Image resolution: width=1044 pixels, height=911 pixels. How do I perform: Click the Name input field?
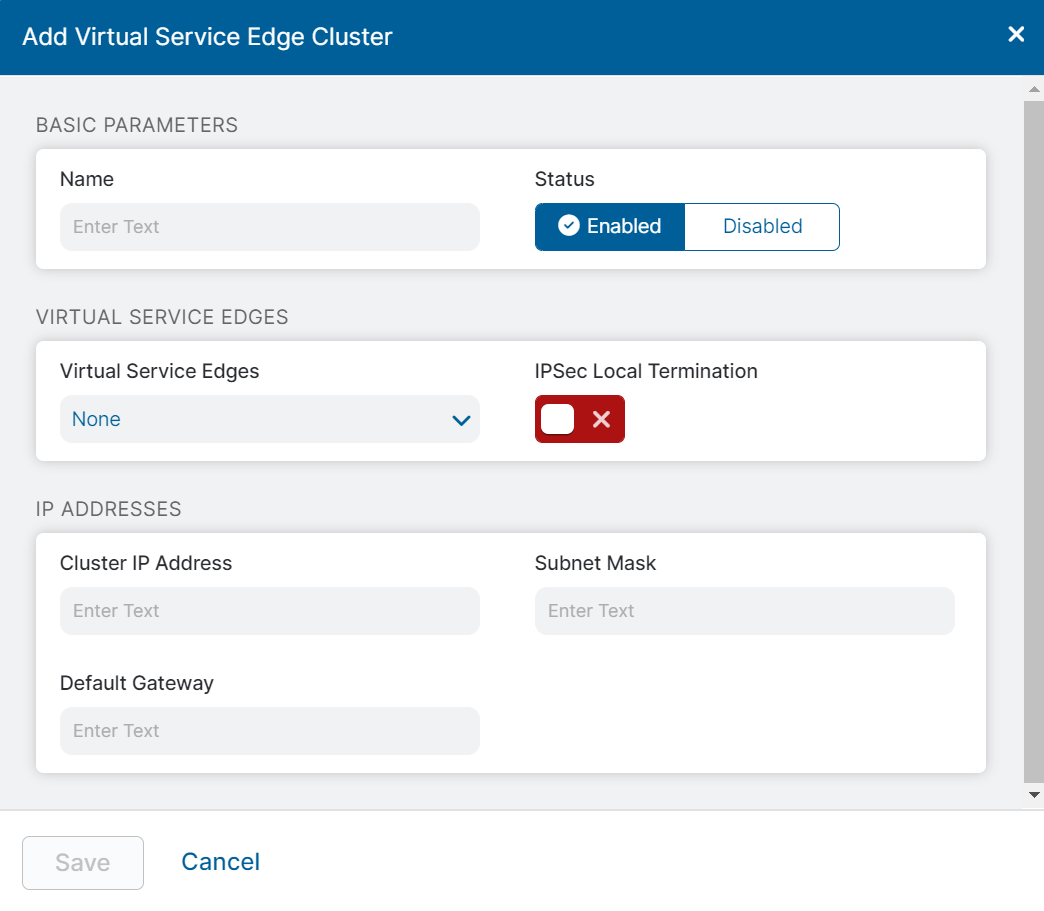[270, 227]
